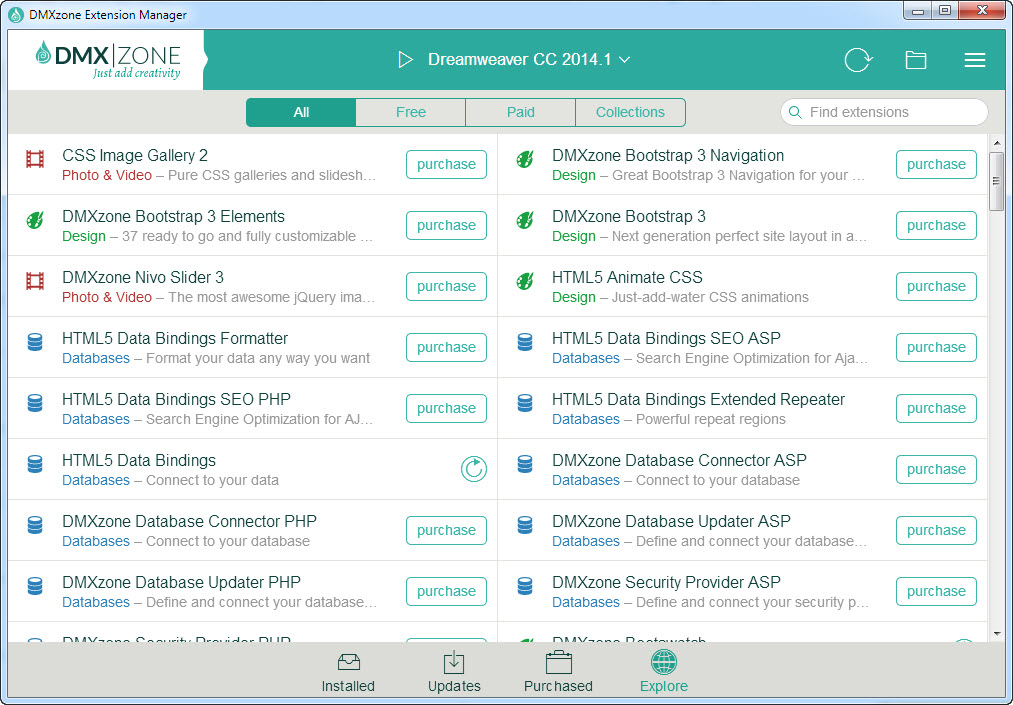Click the search magnifier icon
This screenshot has width=1013, height=705.
pos(795,112)
